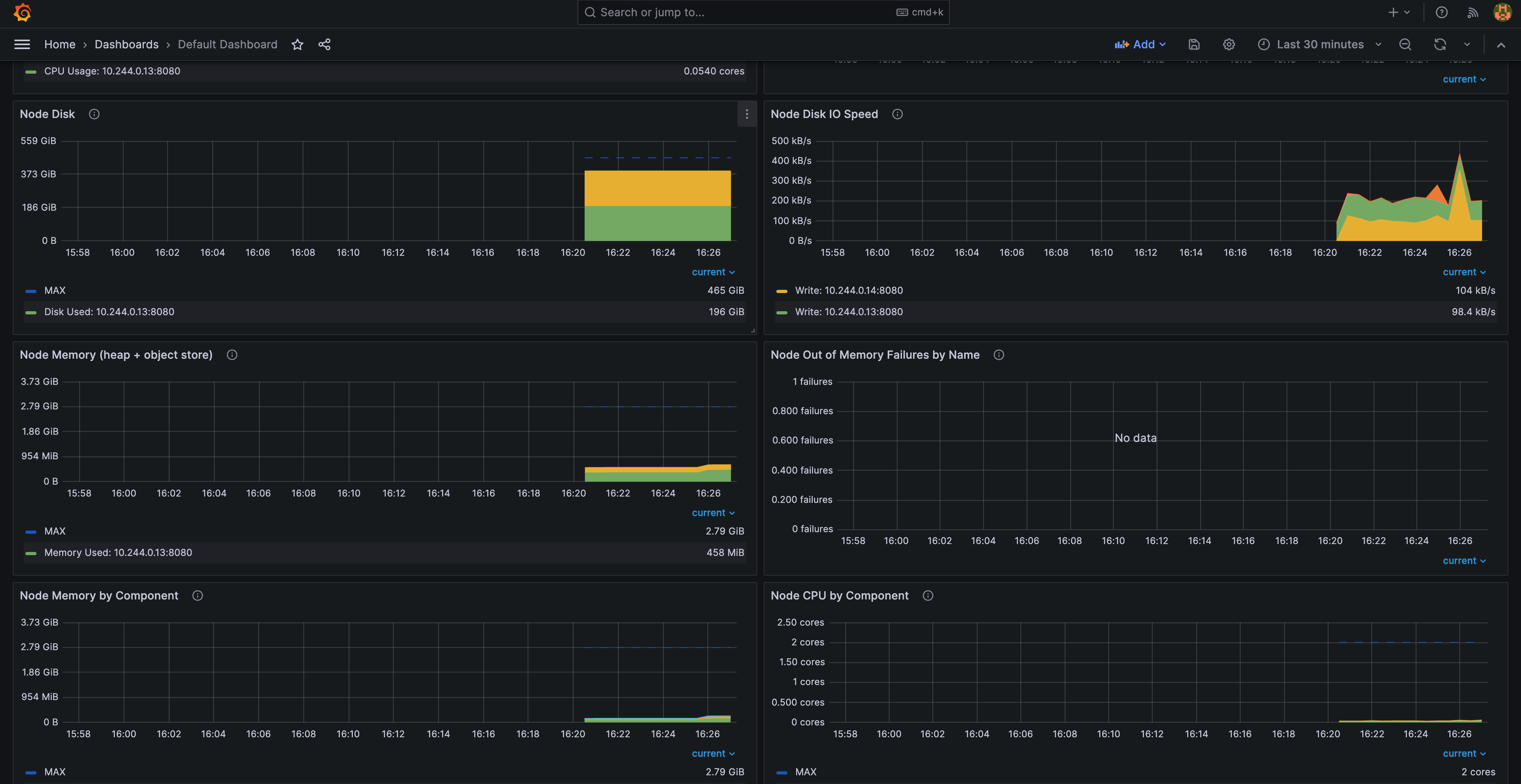Open dashboard settings gear

(x=1229, y=44)
